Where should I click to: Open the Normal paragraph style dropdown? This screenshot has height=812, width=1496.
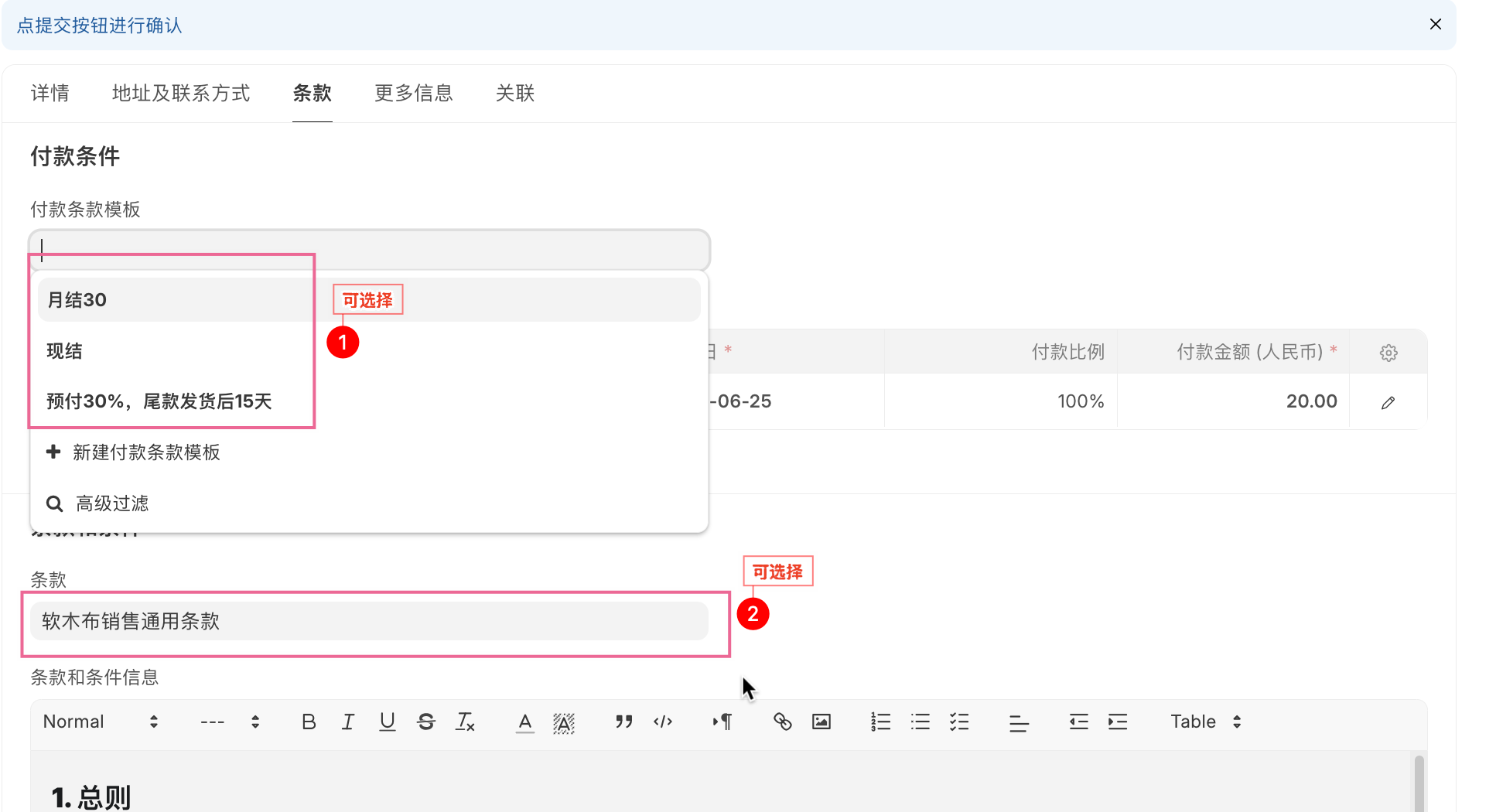tap(99, 722)
